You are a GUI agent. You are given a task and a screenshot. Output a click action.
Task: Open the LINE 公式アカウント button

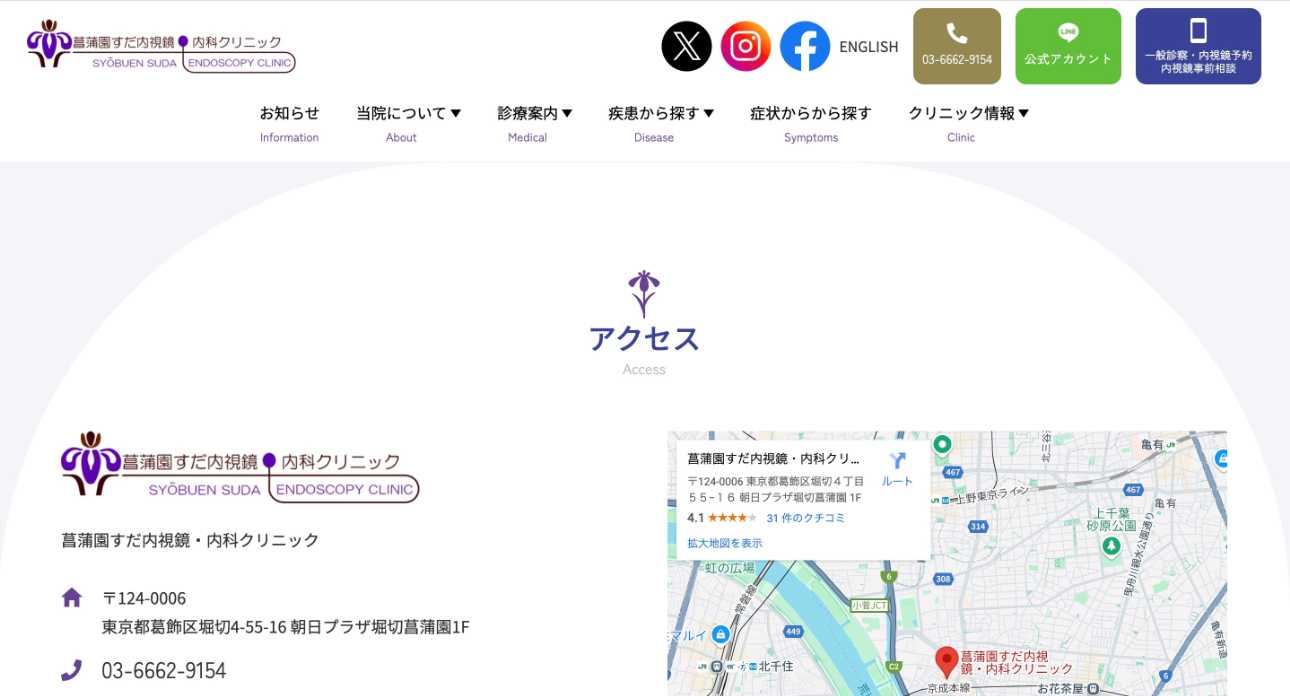(x=1068, y=46)
